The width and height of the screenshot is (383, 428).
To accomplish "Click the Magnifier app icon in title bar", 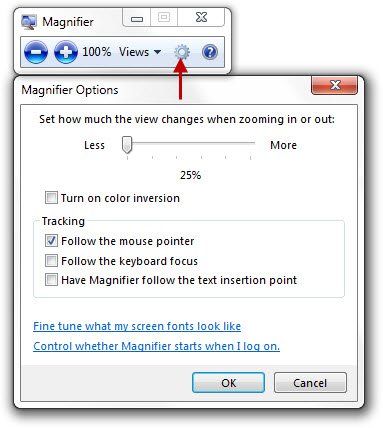I will 29,22.
